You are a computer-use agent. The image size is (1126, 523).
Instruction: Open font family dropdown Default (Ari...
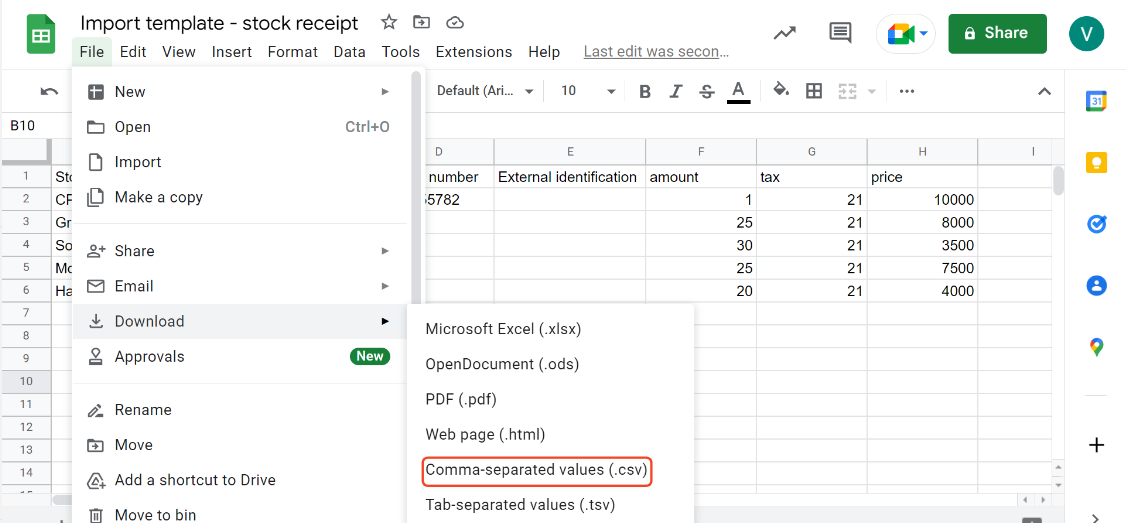485,91
